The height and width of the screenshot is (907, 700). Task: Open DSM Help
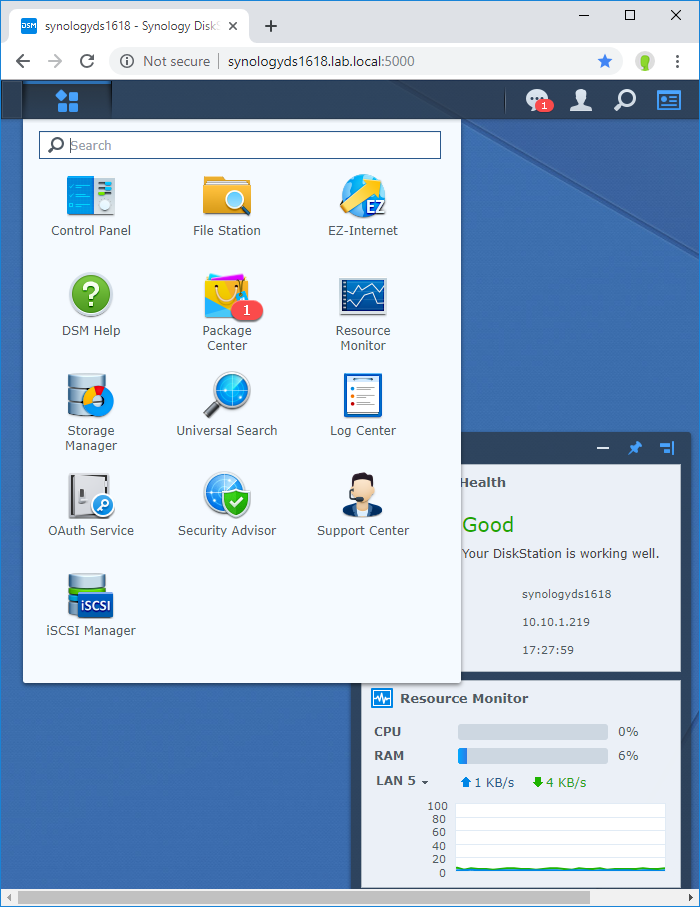[91, 305]
